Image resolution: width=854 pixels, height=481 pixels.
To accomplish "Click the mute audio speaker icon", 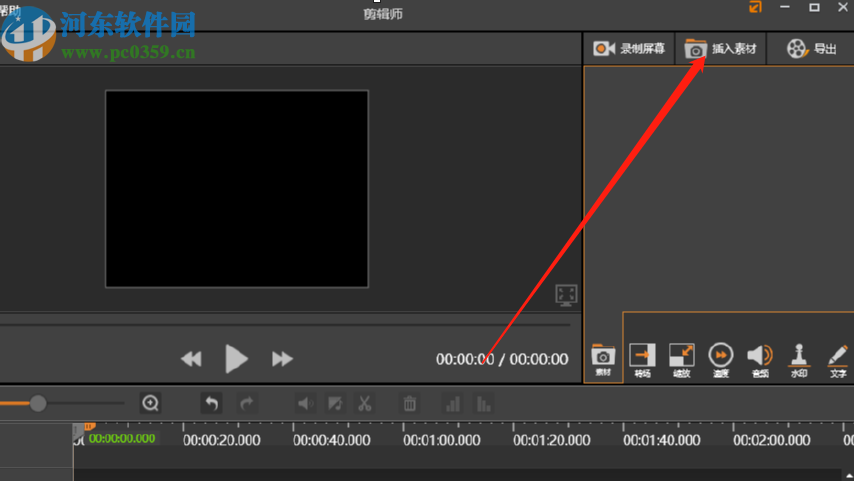I will pos(305,403).
